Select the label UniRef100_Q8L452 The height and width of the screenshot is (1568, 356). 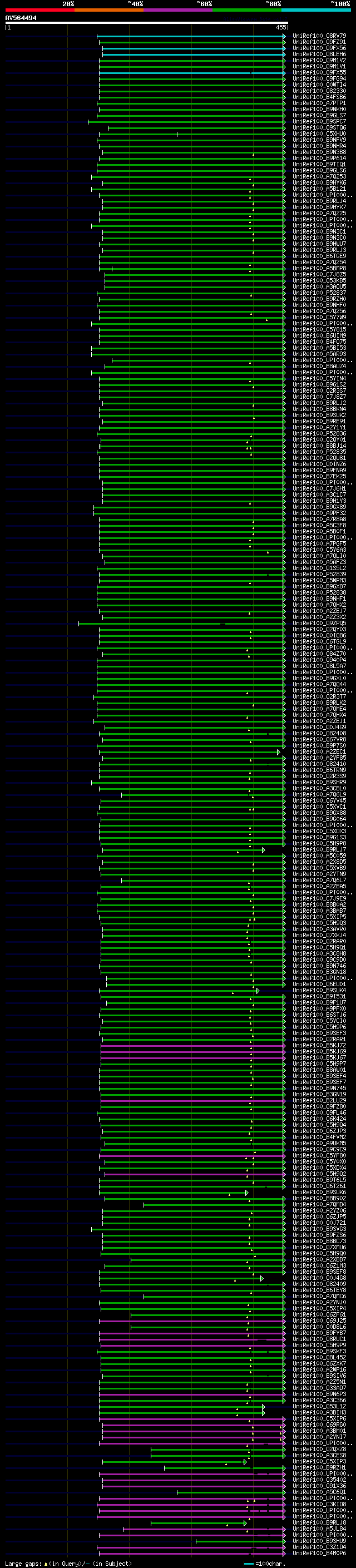pyautogui.click(x=319, y=1357)
